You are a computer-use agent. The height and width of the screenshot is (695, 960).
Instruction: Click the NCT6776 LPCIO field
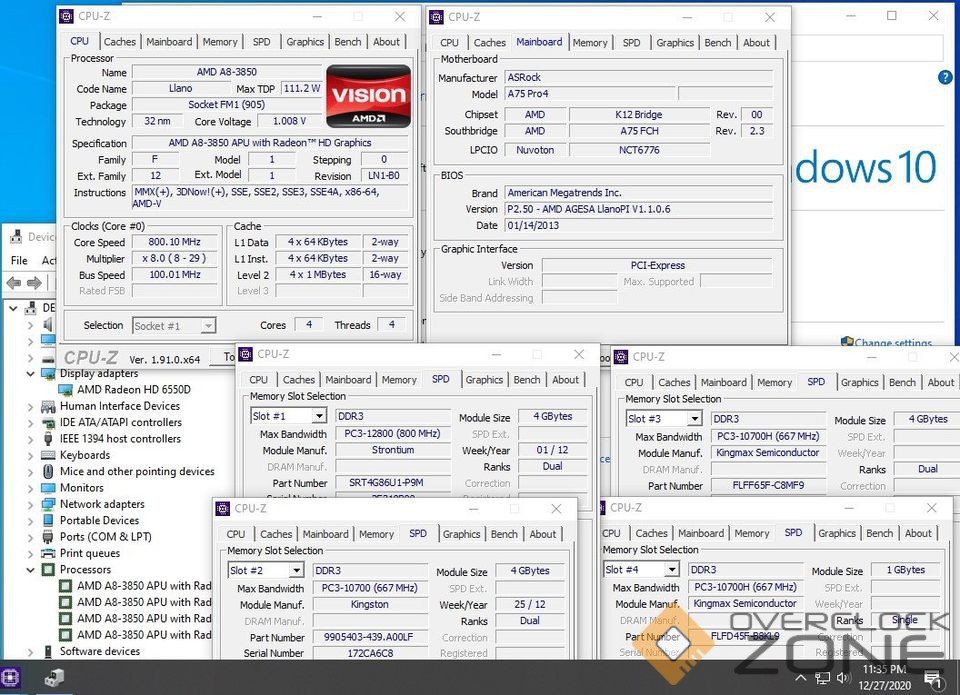pos(639,149)
